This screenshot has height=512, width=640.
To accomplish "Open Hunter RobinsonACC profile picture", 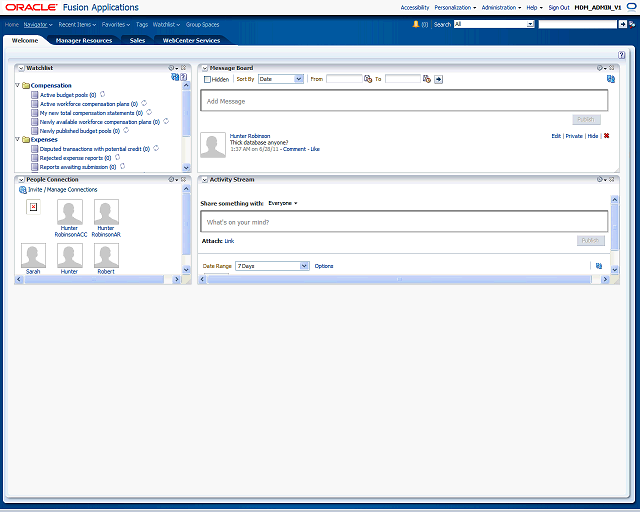I will pos(70,212).
